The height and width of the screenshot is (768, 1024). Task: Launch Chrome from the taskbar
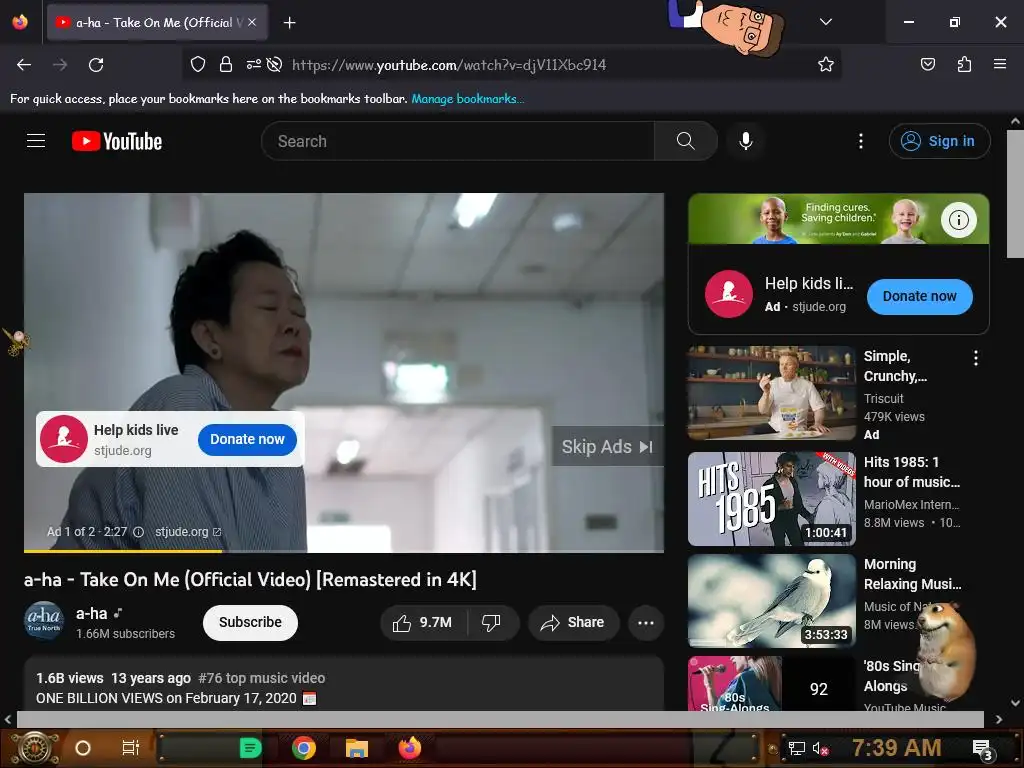pos(304,748)
